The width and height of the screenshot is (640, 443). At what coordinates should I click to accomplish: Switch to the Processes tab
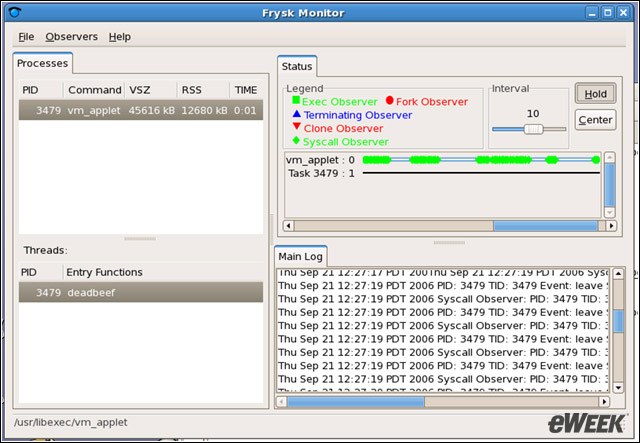click(42, 63)
